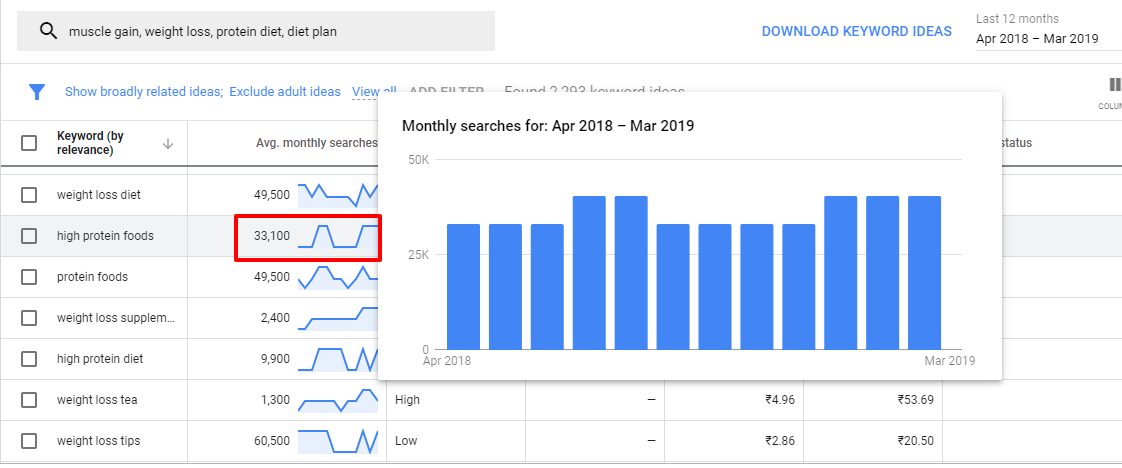Click the 'weight loss tips' keyword

coord(99,441)
